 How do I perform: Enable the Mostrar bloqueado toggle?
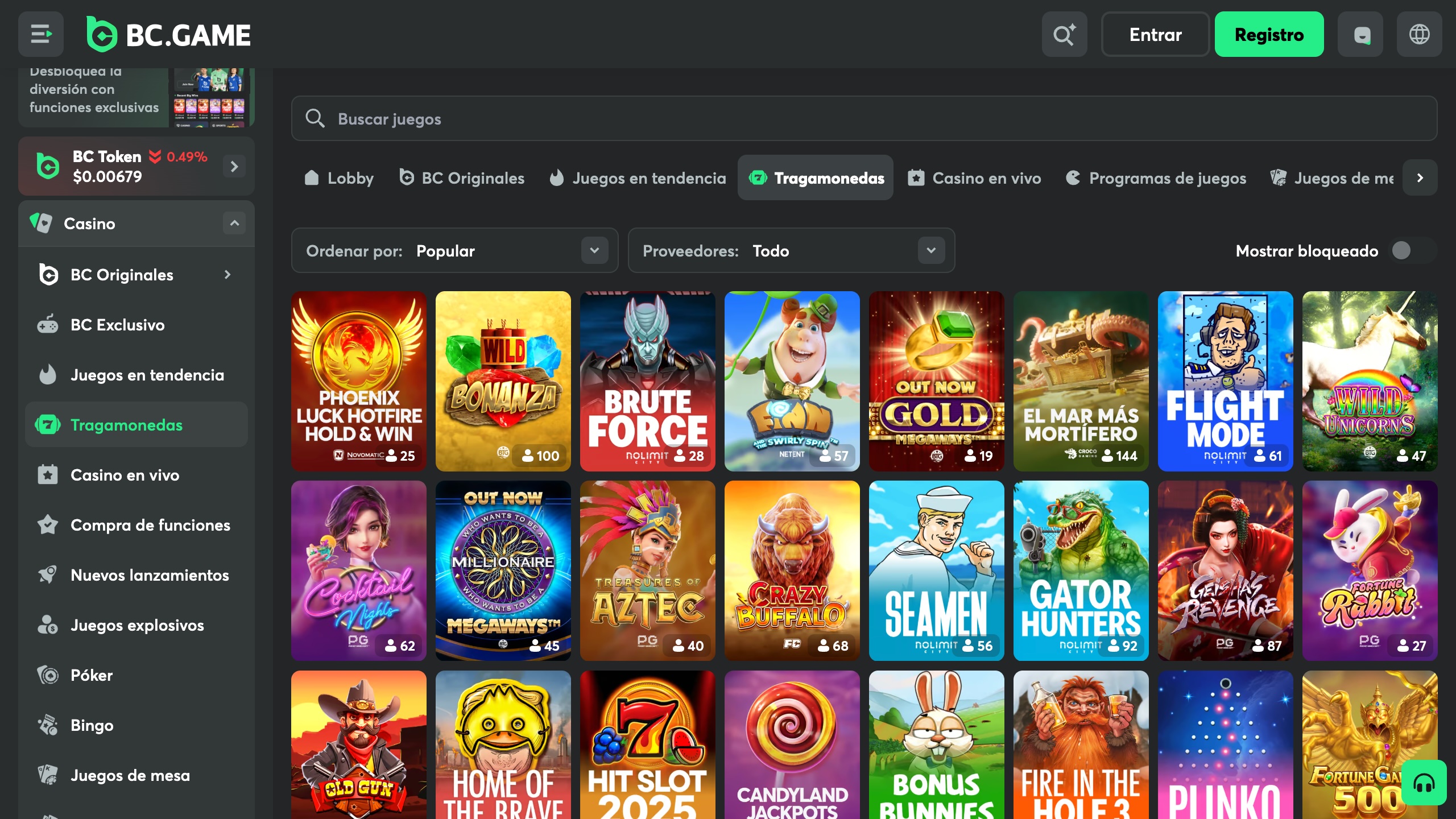tap(1402, 250)
